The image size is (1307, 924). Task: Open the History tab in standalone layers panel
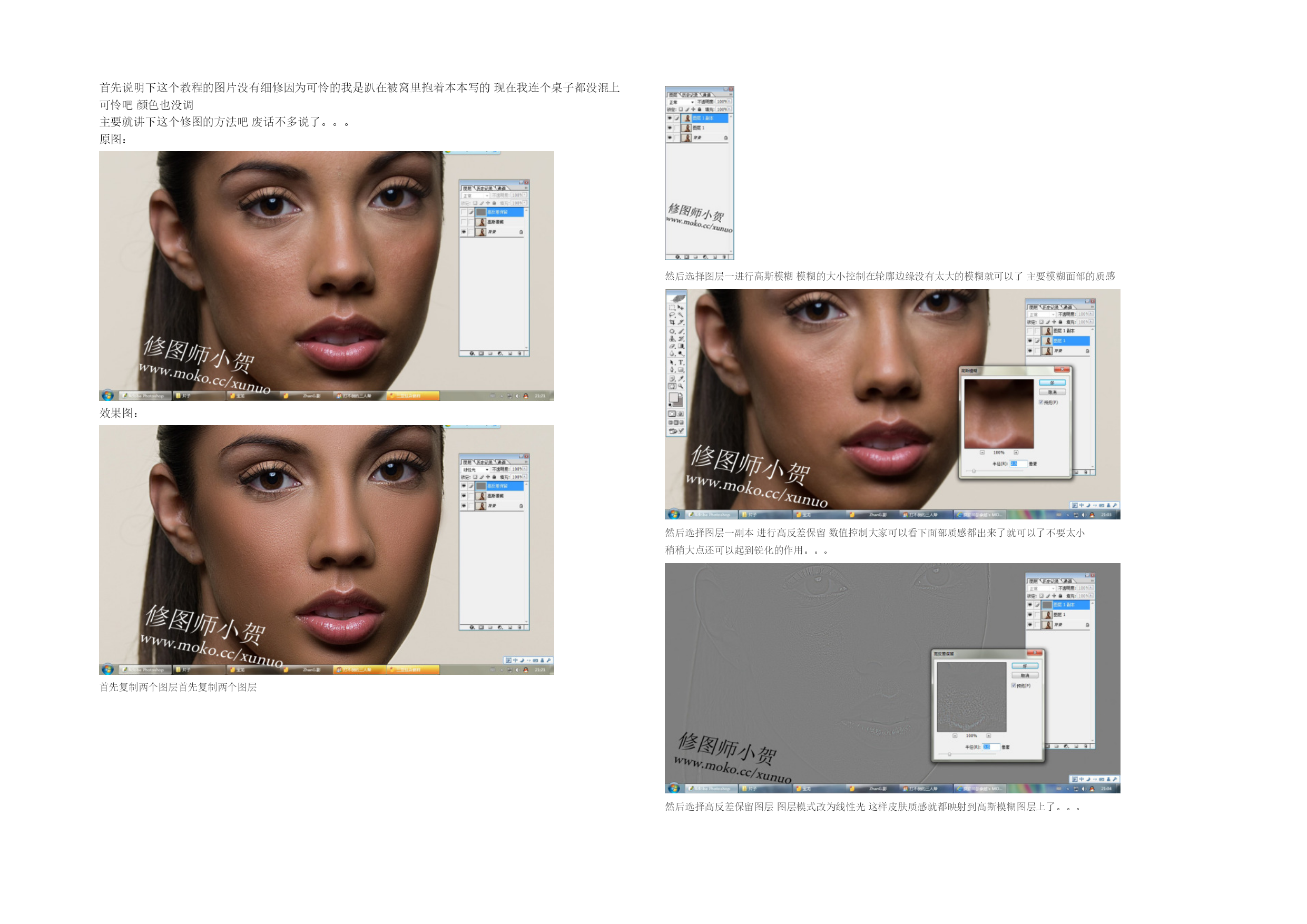690,95
